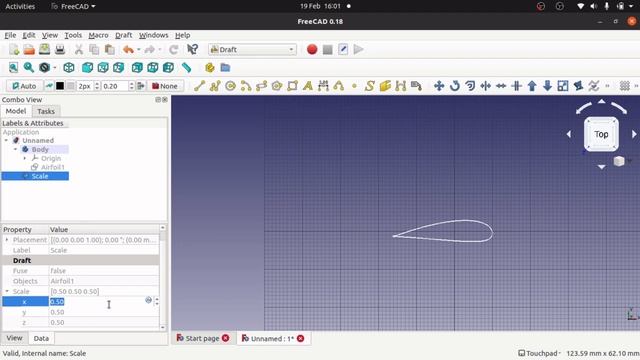Select the Draft Rotate tool

pos(454,86)
